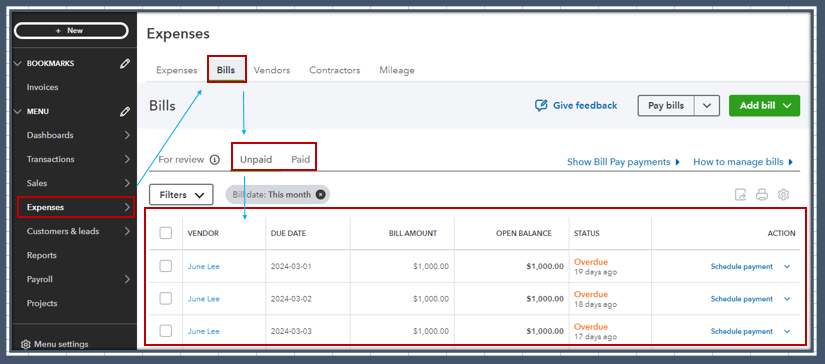
Task: Click the Add bill button
Action: [x=764, y=106]
